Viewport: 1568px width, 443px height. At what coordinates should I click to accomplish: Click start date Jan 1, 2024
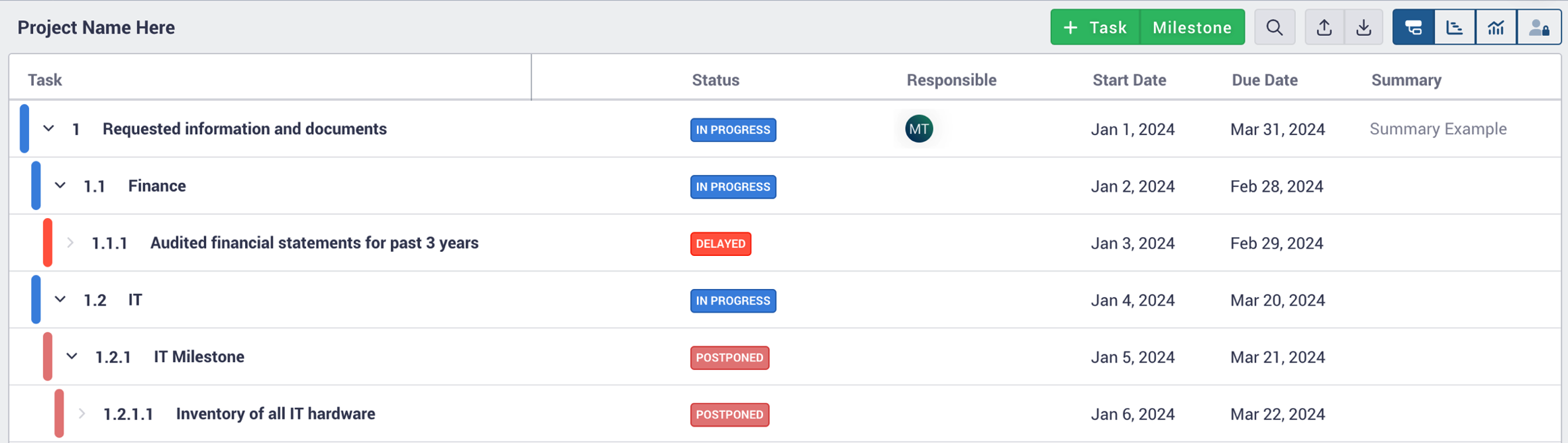pyautogui.click(x=1132, y=130)
